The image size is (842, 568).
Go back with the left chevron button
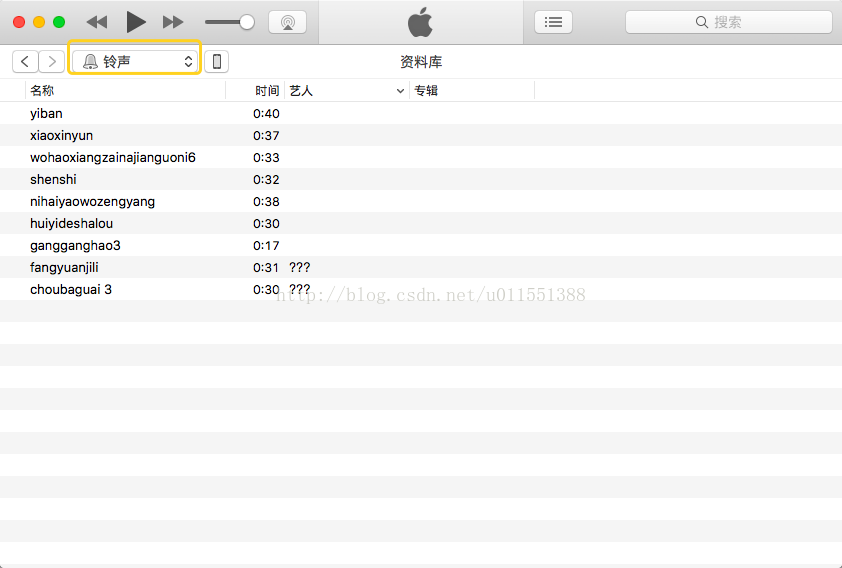click(25, 62)
